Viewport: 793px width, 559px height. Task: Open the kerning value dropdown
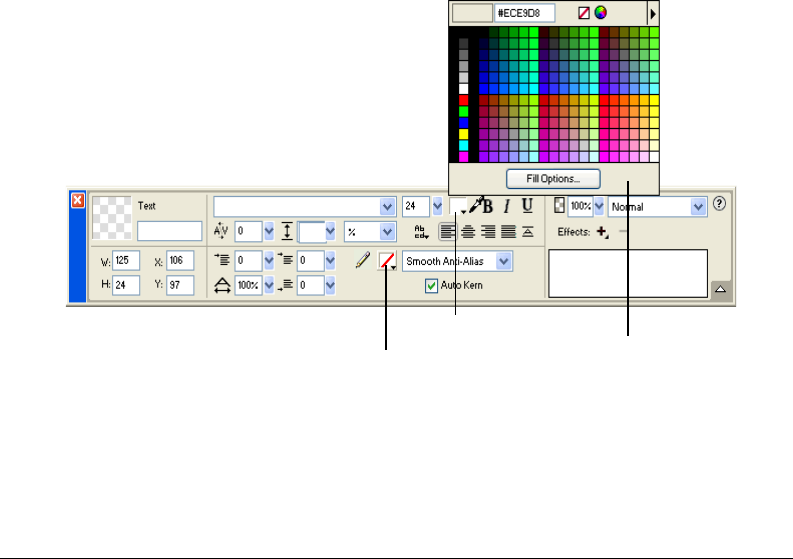point(269,232)
